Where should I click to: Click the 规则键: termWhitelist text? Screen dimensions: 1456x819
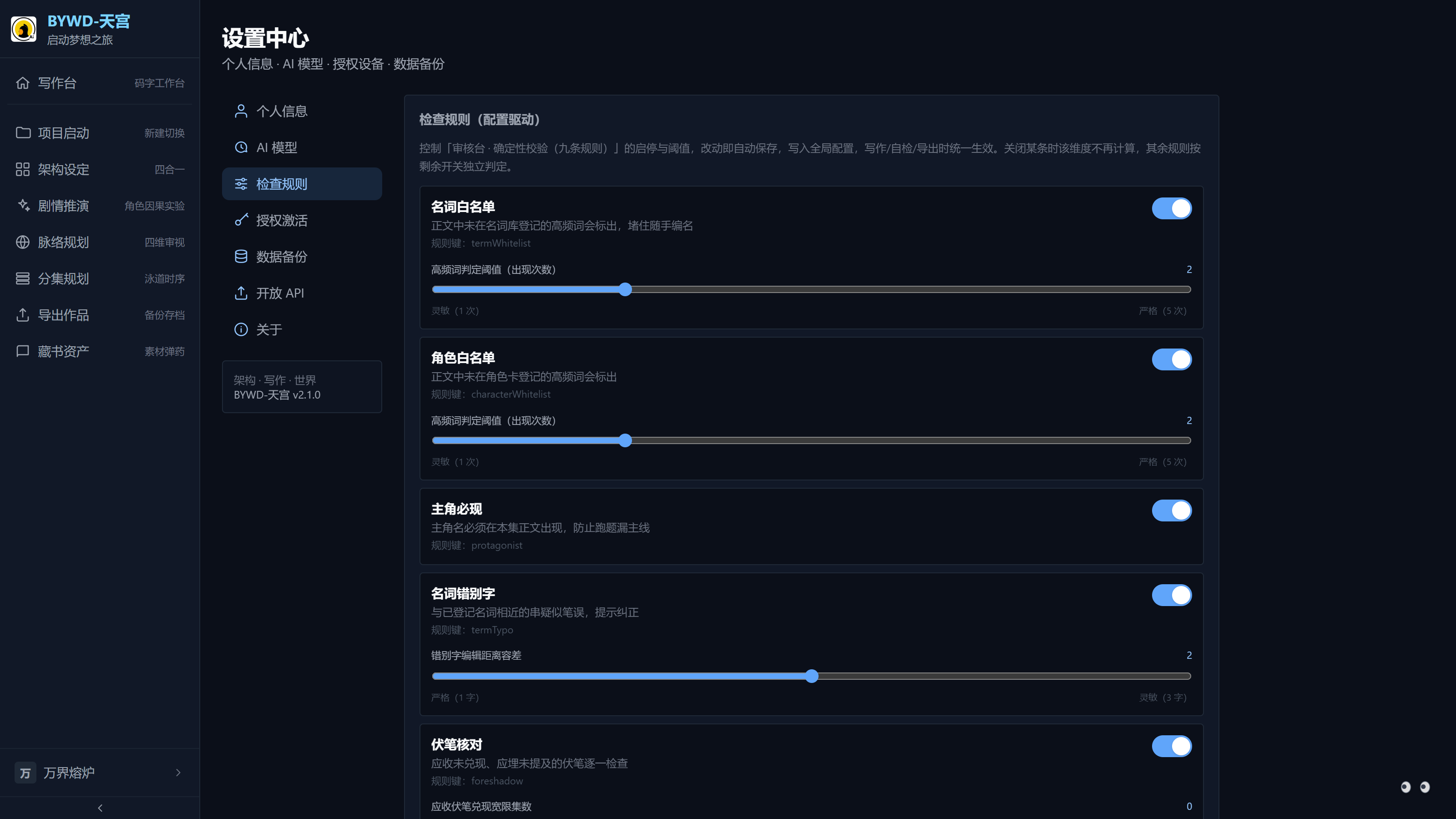coord(480,243)
